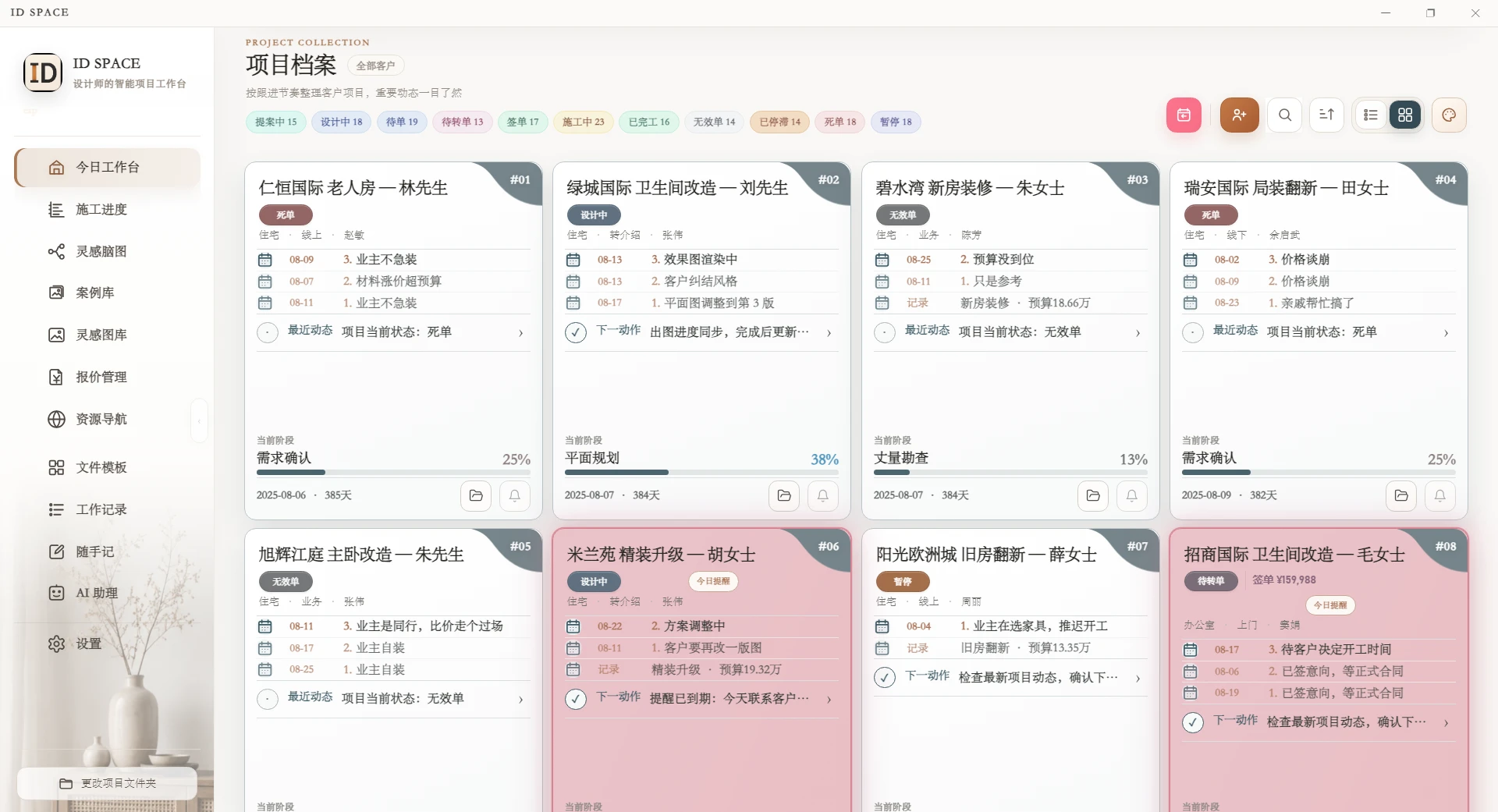Check off next action on 阳光欧洲城 card
This screenshot has width=1498, height=812.
tap(885, 678)
